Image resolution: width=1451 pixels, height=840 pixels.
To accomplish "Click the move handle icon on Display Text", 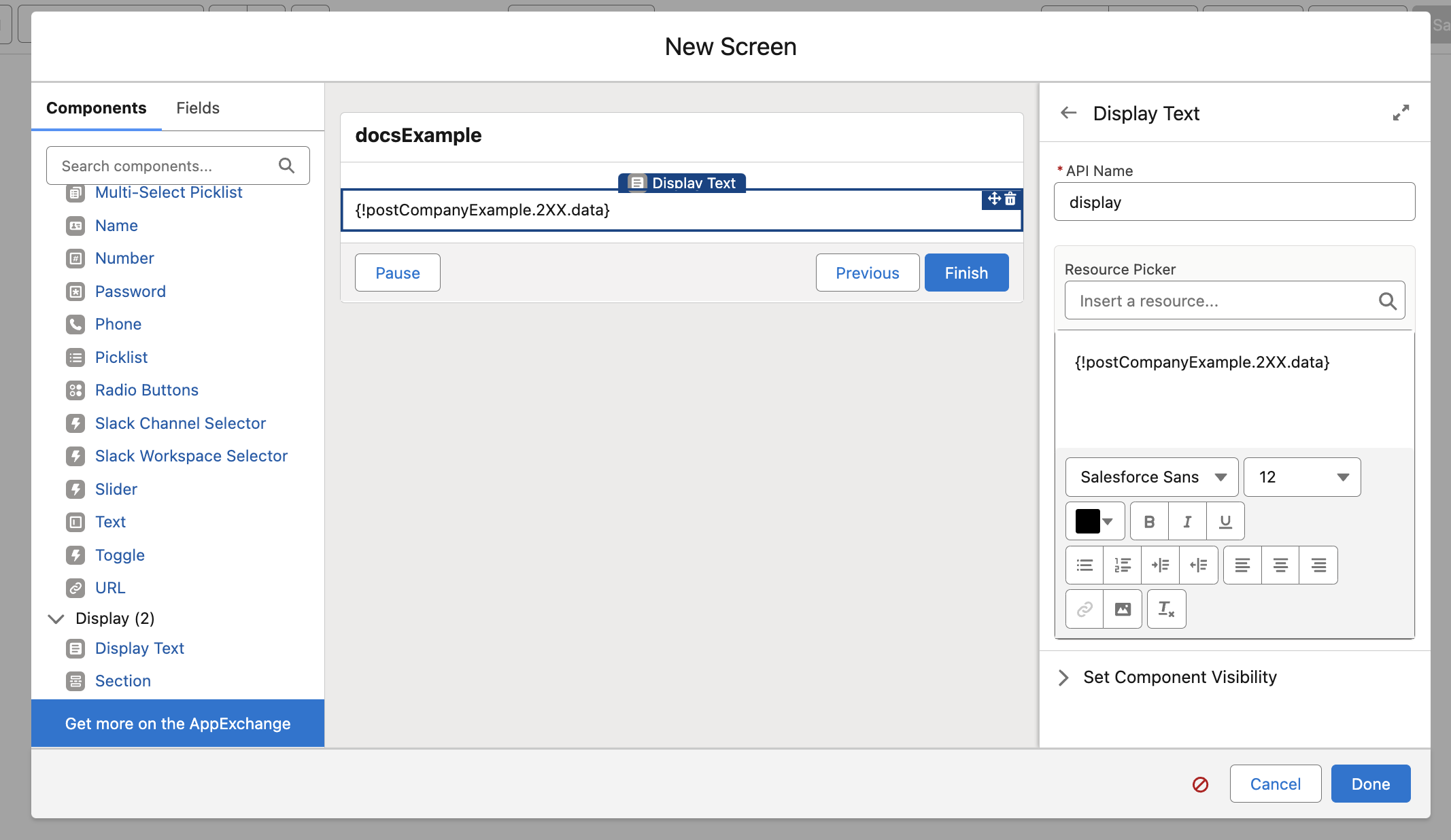I will point(994,198).
